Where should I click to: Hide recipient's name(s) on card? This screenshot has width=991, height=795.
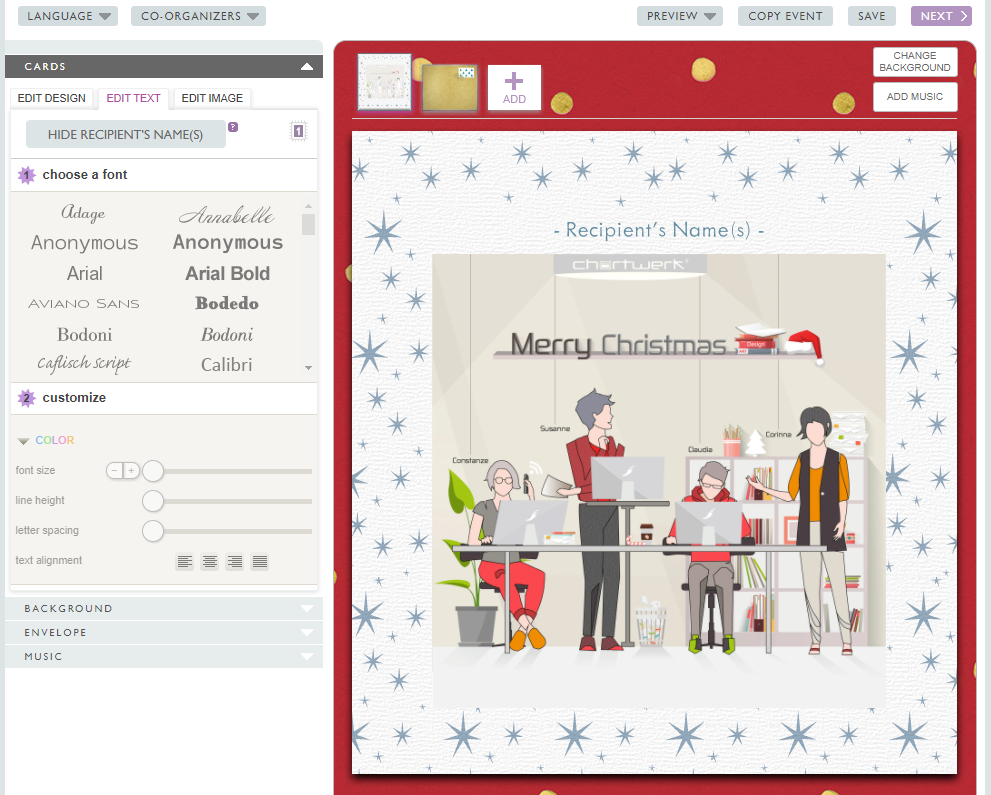[125, 135]
